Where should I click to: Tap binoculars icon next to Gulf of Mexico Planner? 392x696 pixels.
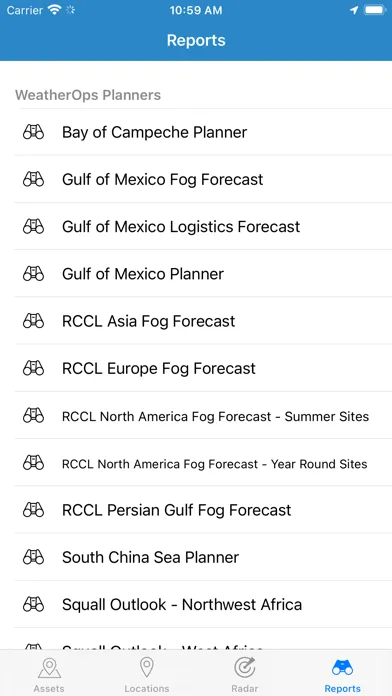click(33, 273)
